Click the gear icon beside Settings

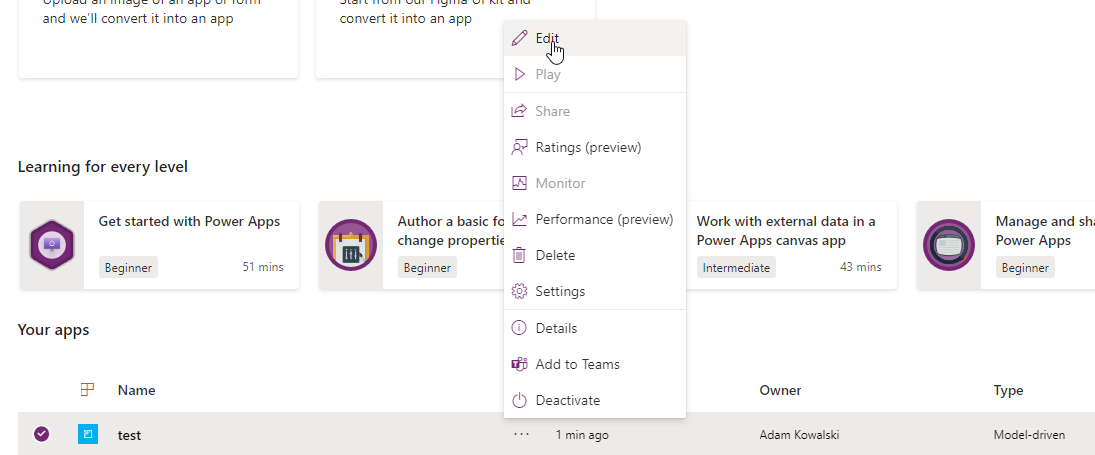[519, 291]
